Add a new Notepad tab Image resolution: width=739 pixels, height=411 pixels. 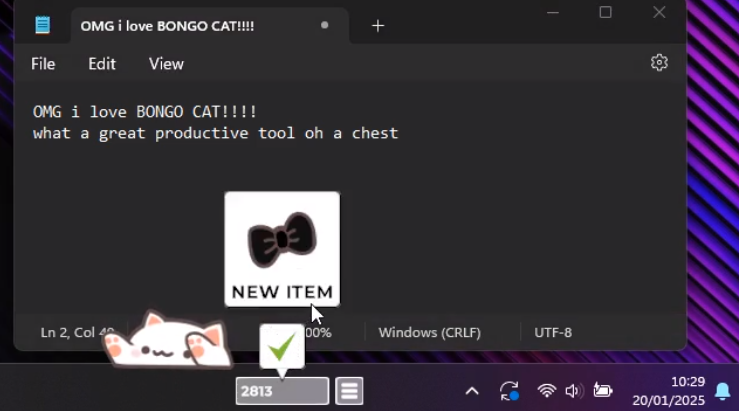[x=378, y=25]
